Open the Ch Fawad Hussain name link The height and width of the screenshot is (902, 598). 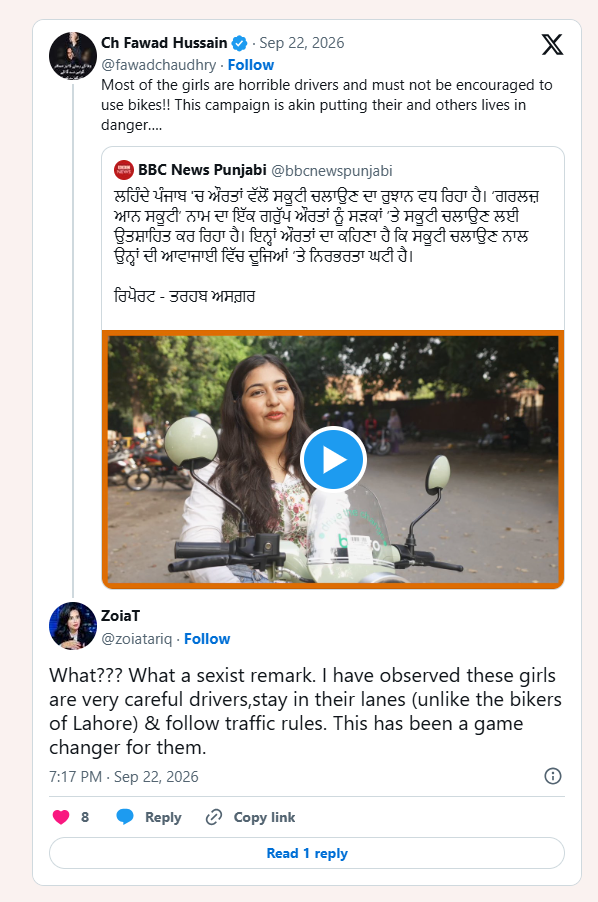click(x=164, y=43)
